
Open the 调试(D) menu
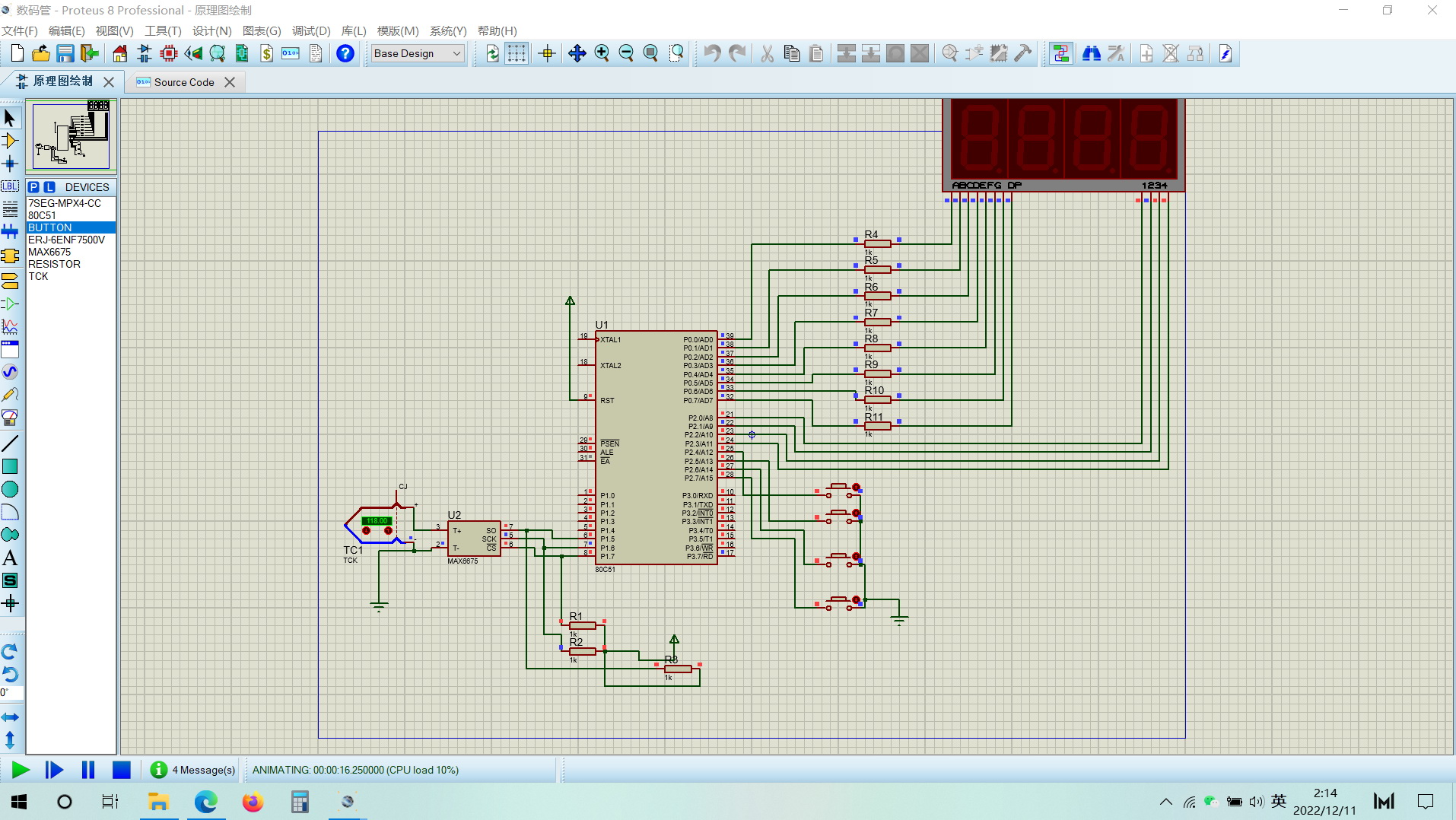311,30
